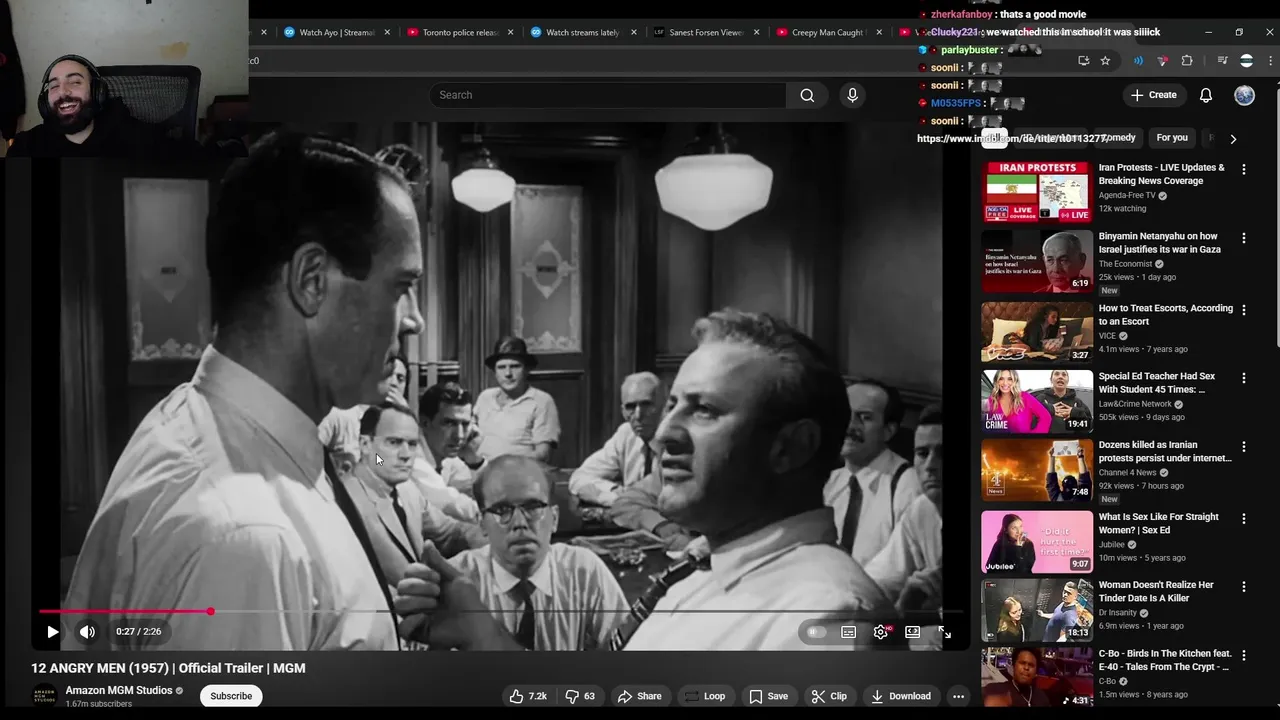1280x720 pixels.
Task: Click the magnifying glass search button
Action: pyautogui.click(x=807, y=95)
